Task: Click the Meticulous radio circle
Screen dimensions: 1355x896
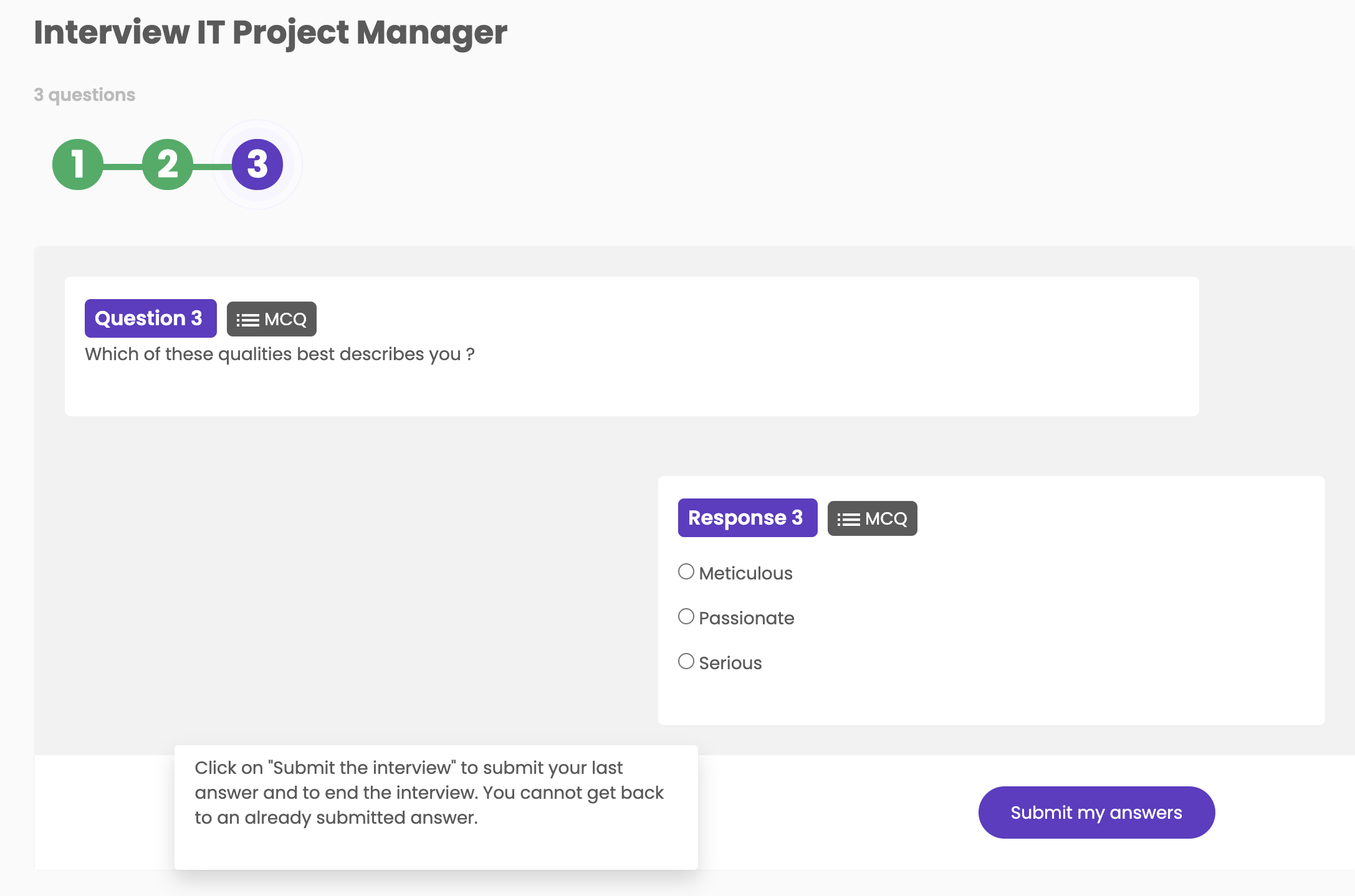Action: point(686,571)
